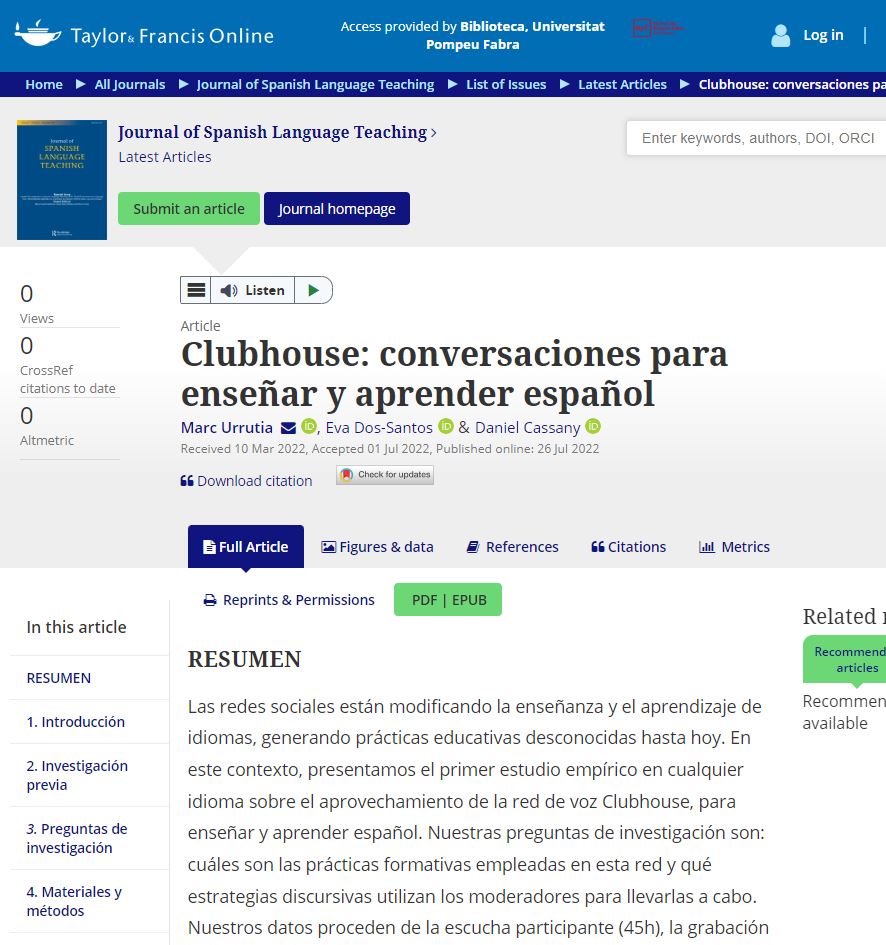Click CrossRef citations to date label
The height and width of the screenshot is (945, 886).
coord(68,379)
